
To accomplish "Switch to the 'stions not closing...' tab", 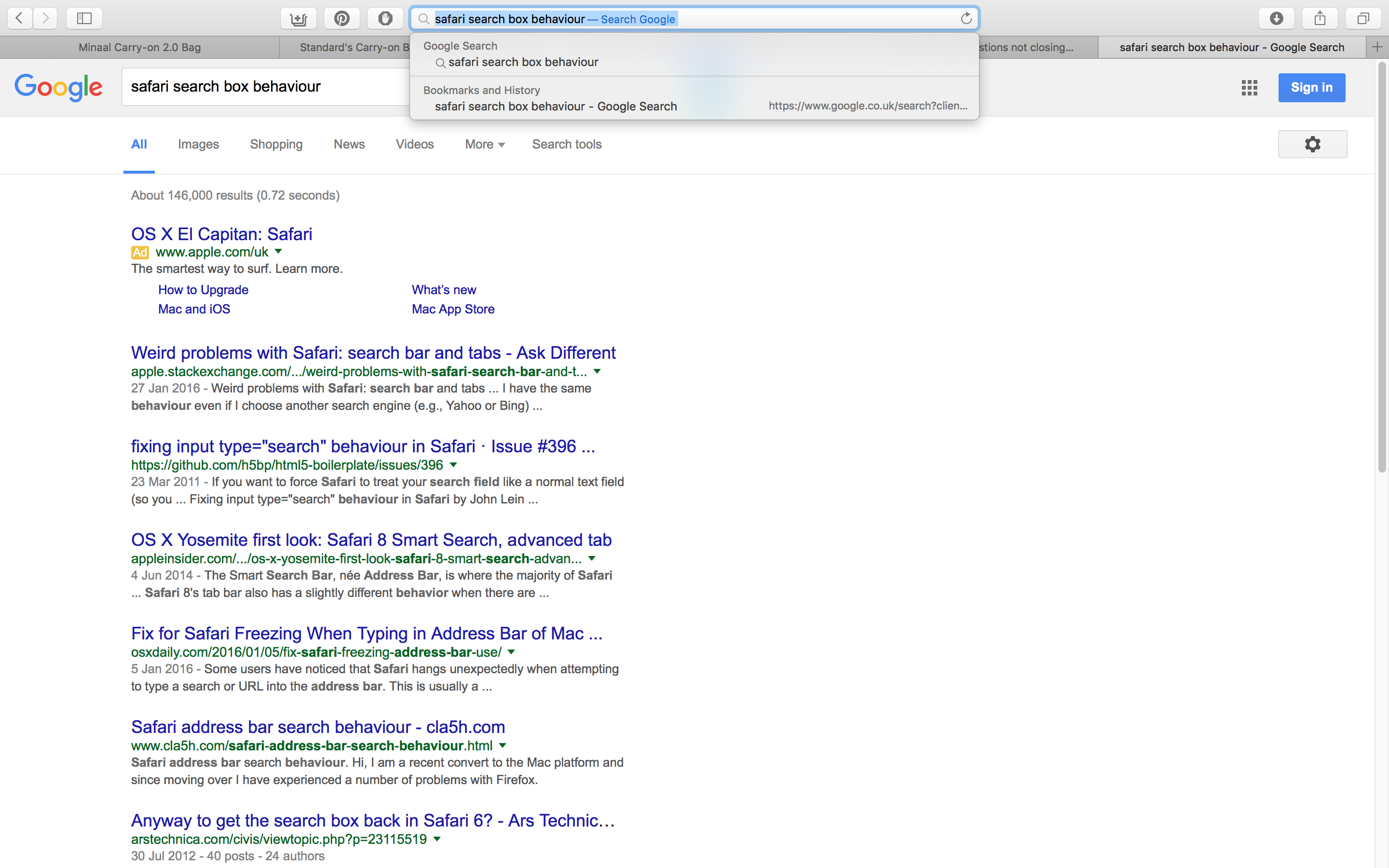I will click(1038, 47).
